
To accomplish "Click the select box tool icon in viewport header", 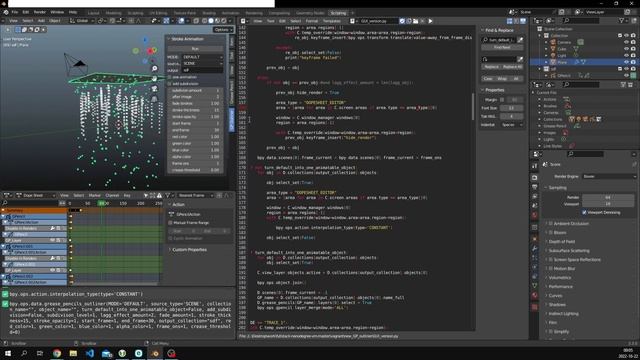I will [18, 29].
